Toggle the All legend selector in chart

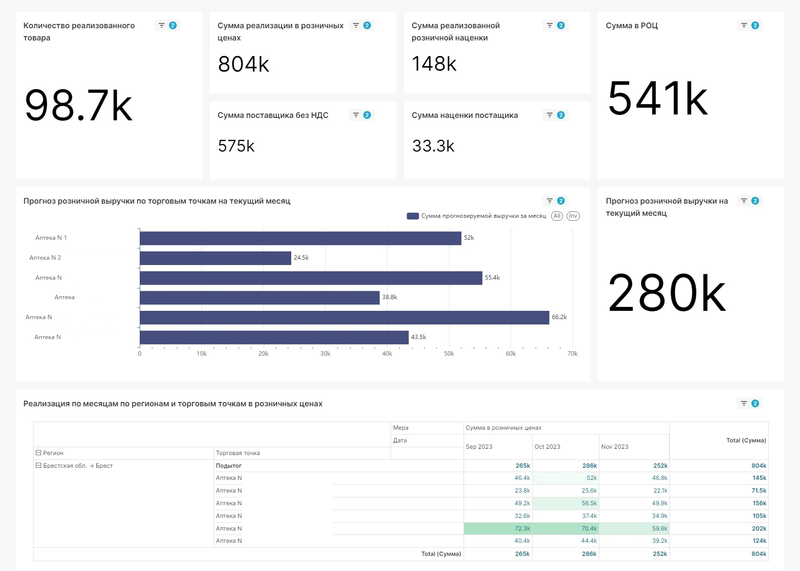pyautogui.click(x=556, y=216)
